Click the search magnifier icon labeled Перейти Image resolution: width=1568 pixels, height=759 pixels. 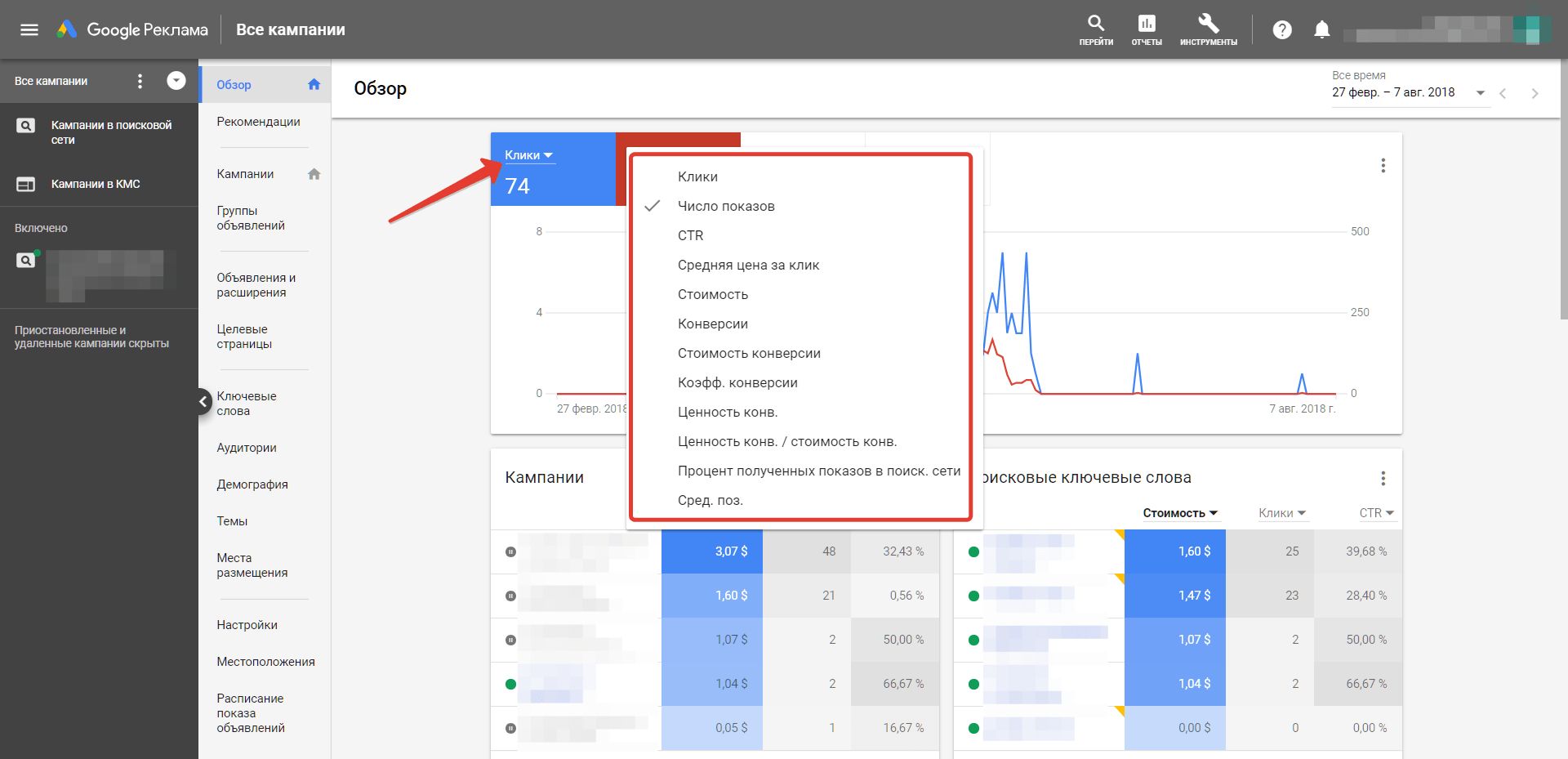(1096, 25)
